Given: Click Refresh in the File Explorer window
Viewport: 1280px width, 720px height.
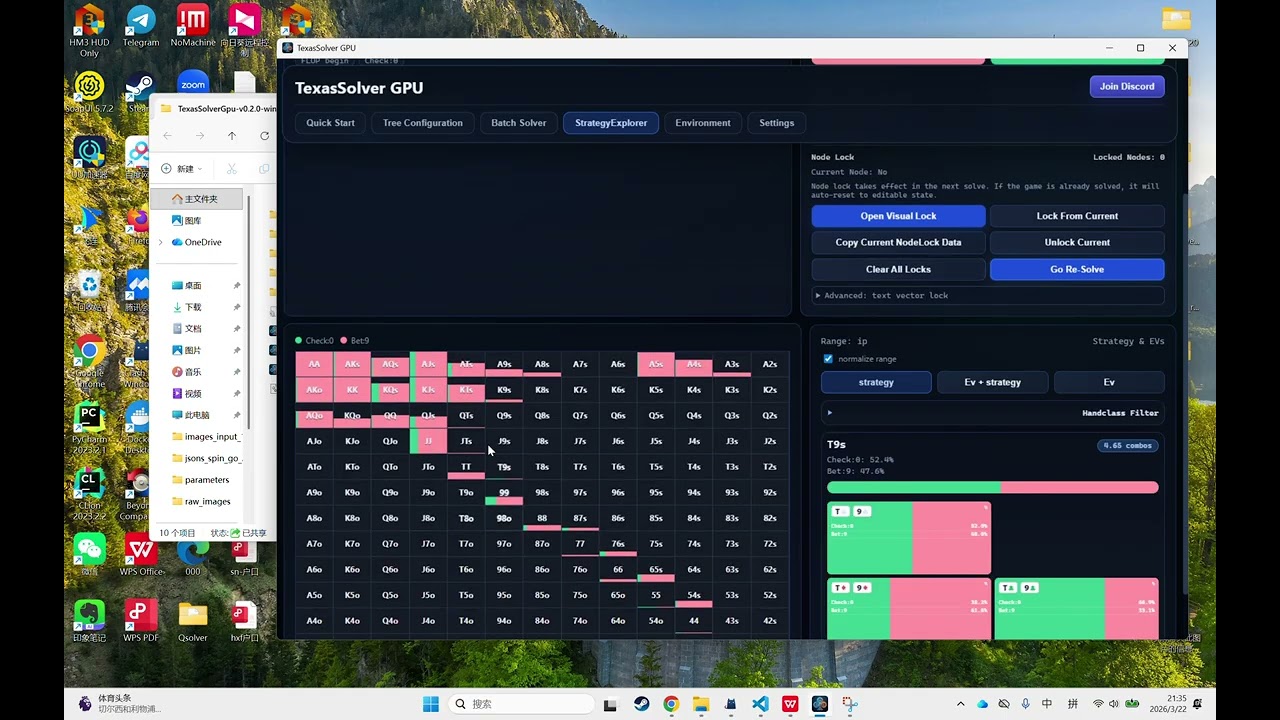Looking at the screenshot, I should coord(264,136).
